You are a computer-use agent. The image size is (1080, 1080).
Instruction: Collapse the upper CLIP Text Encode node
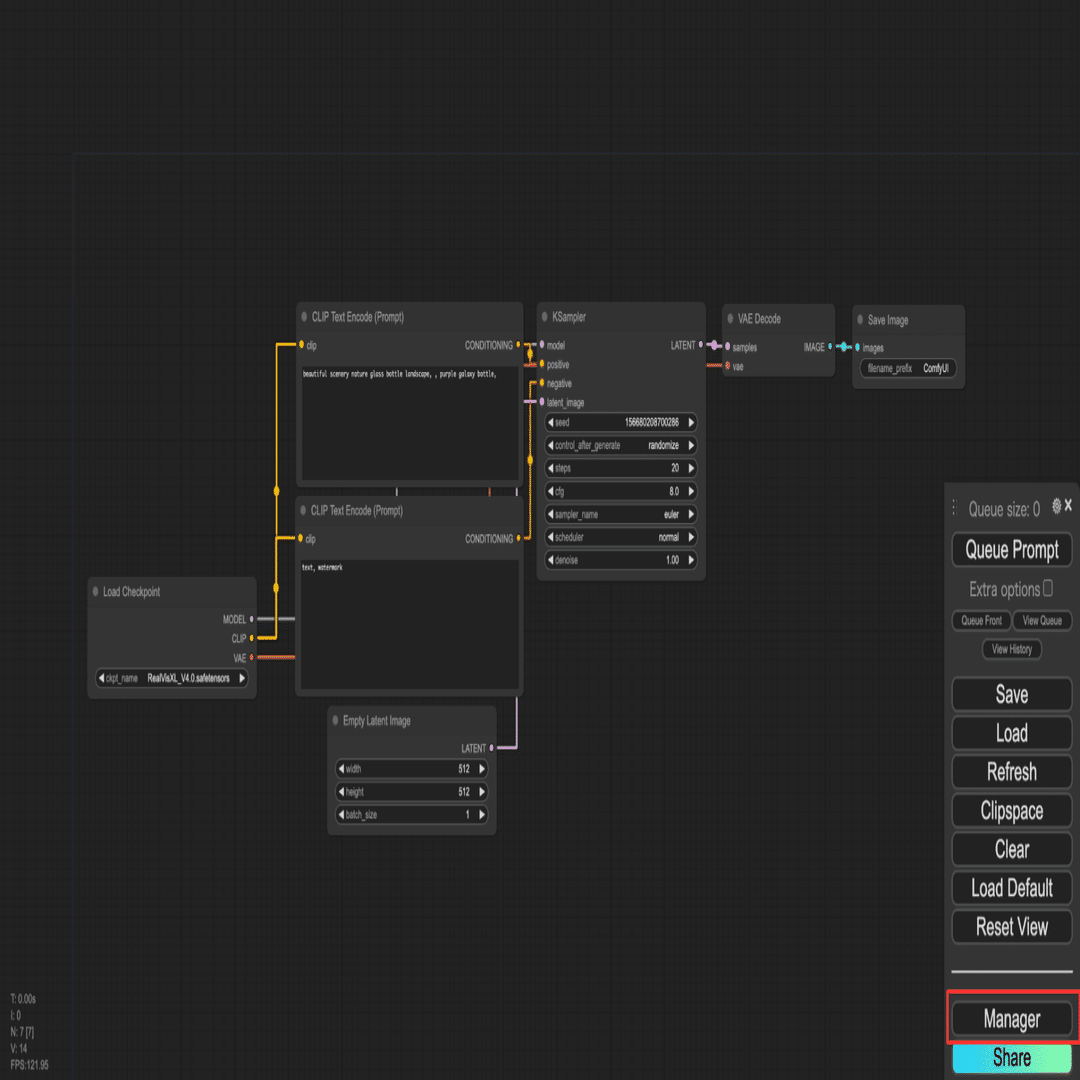point(304,317)
